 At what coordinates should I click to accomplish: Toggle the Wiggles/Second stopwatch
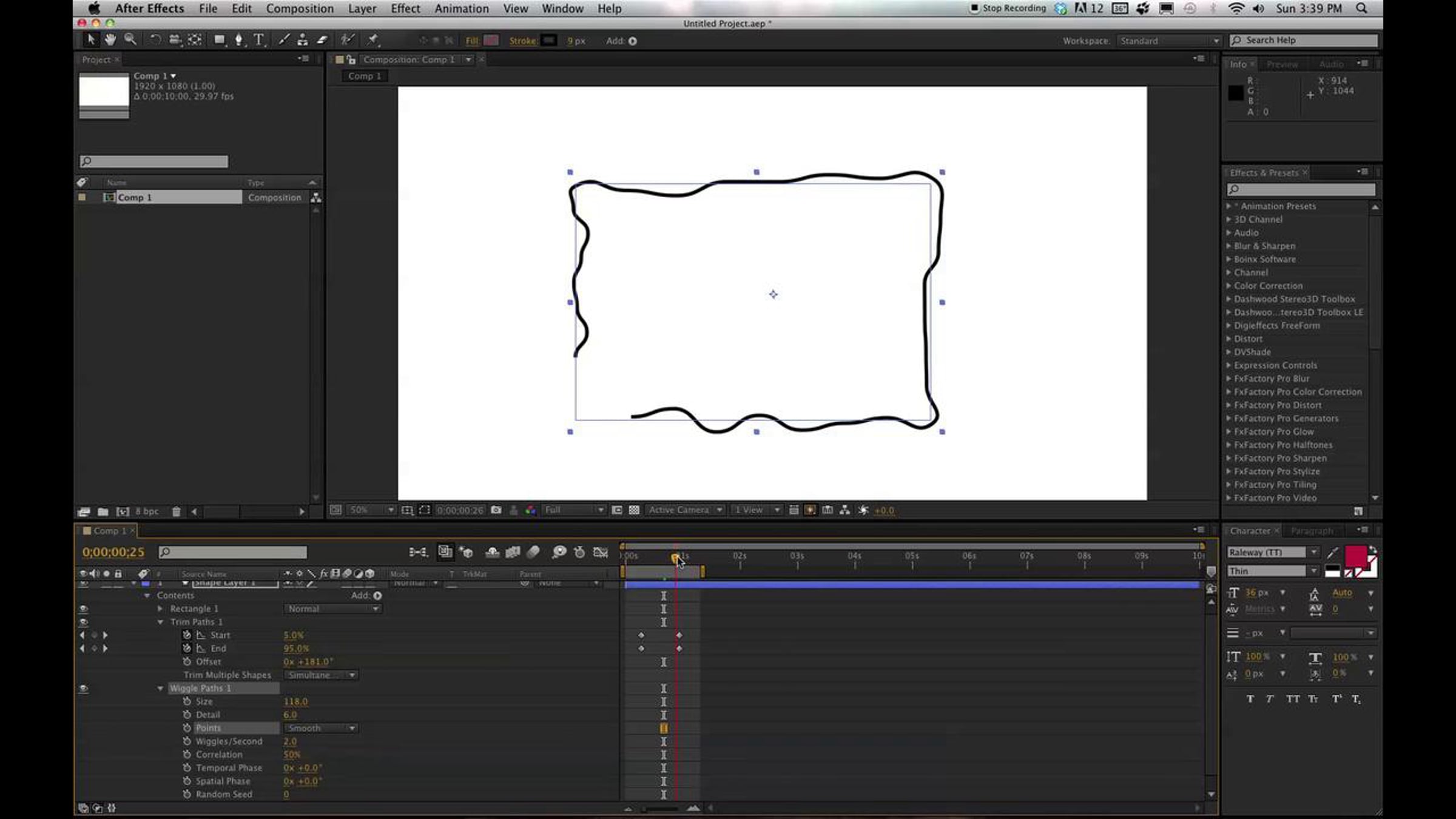(187, 741)
